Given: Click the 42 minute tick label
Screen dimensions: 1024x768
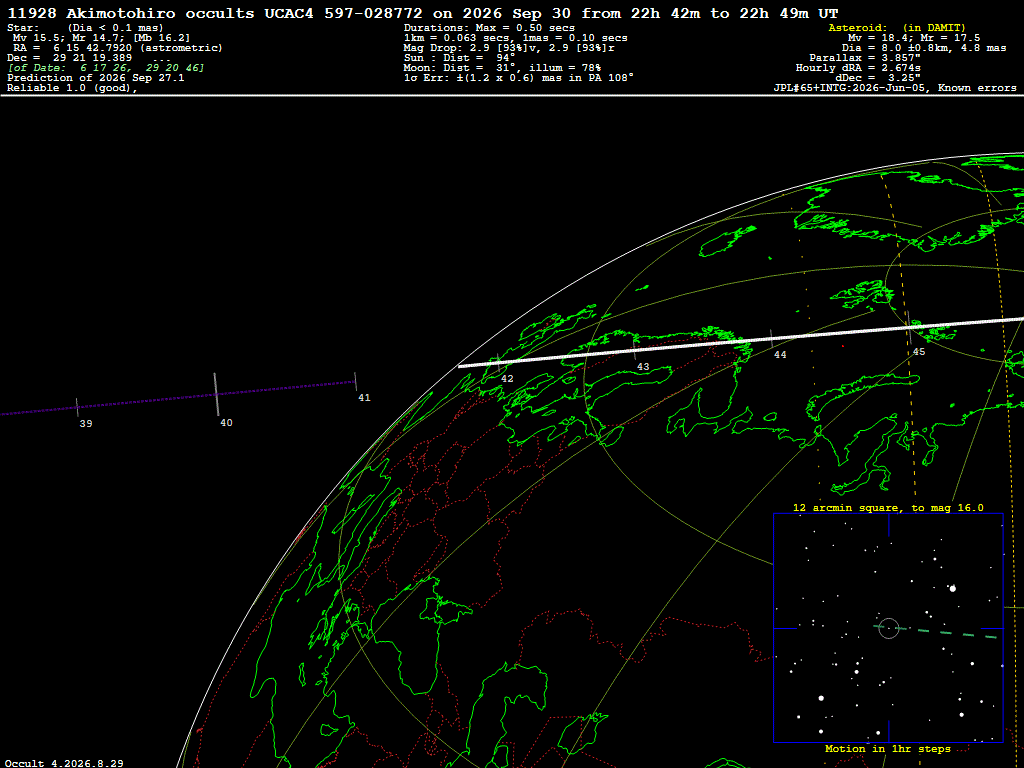Looking at the screenshot, I should tap(507, 379).
